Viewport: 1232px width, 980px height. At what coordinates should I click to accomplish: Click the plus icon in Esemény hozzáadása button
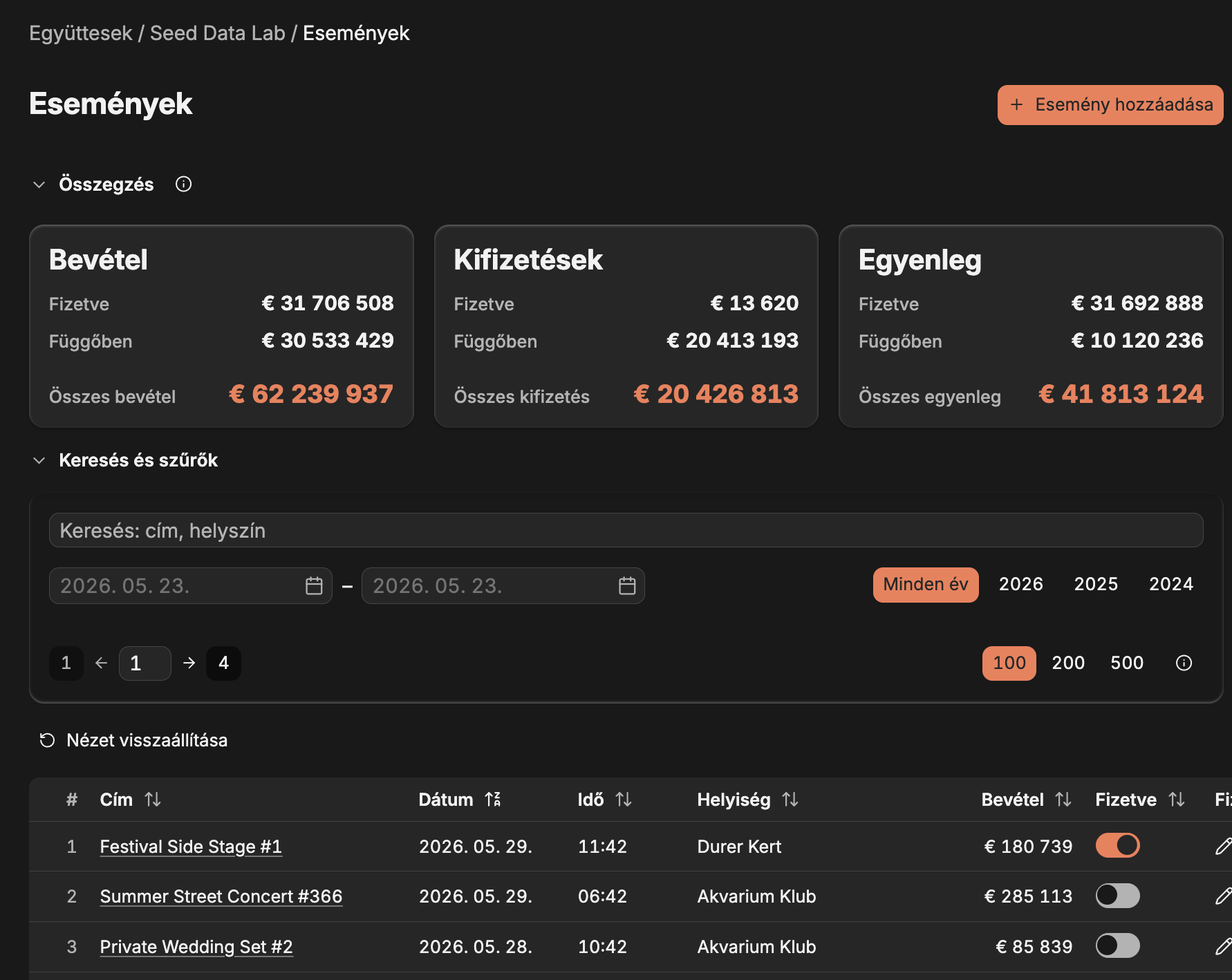(1016, 105)
